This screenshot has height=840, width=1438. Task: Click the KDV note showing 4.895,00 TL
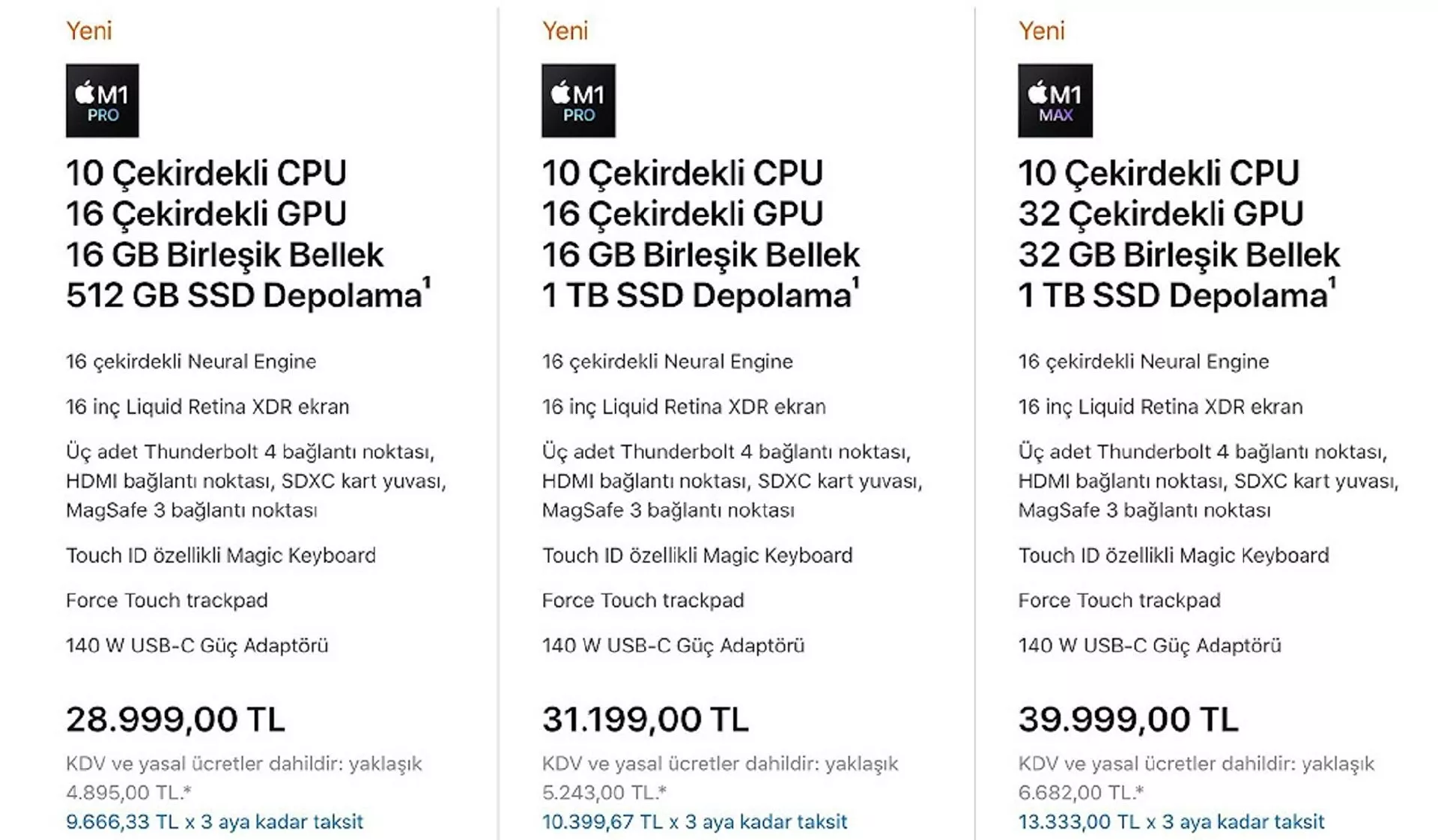tap(243, 777)
